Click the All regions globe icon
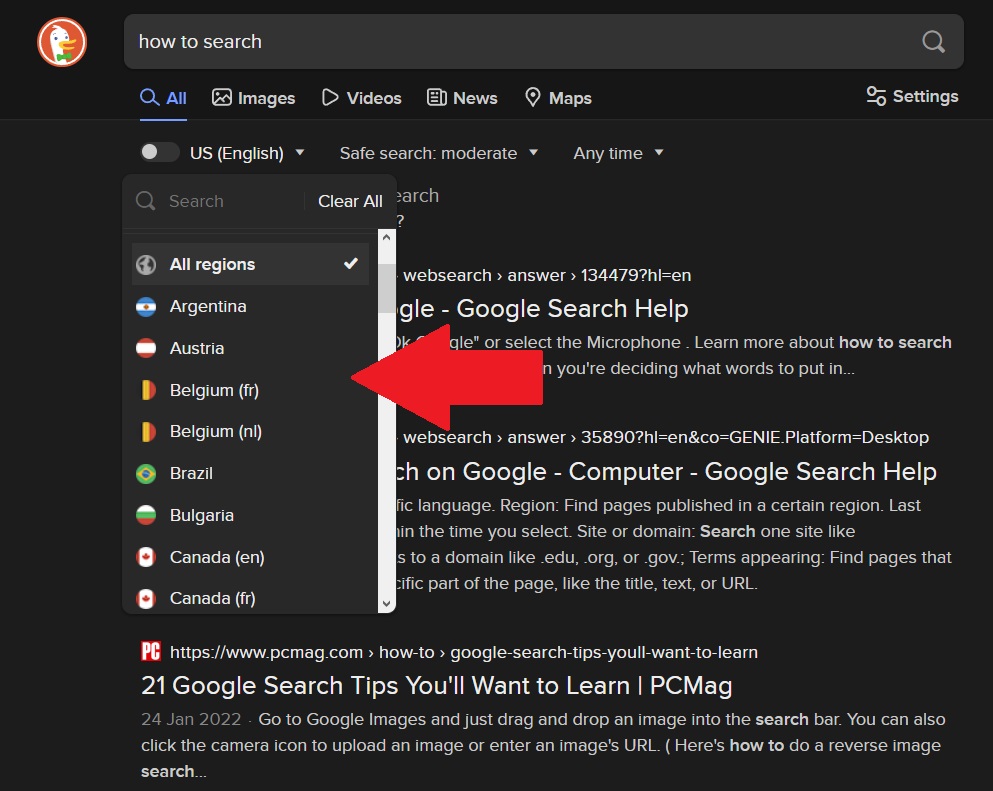The height and width of the screenshot is (791, 993). tap(146, 265)
